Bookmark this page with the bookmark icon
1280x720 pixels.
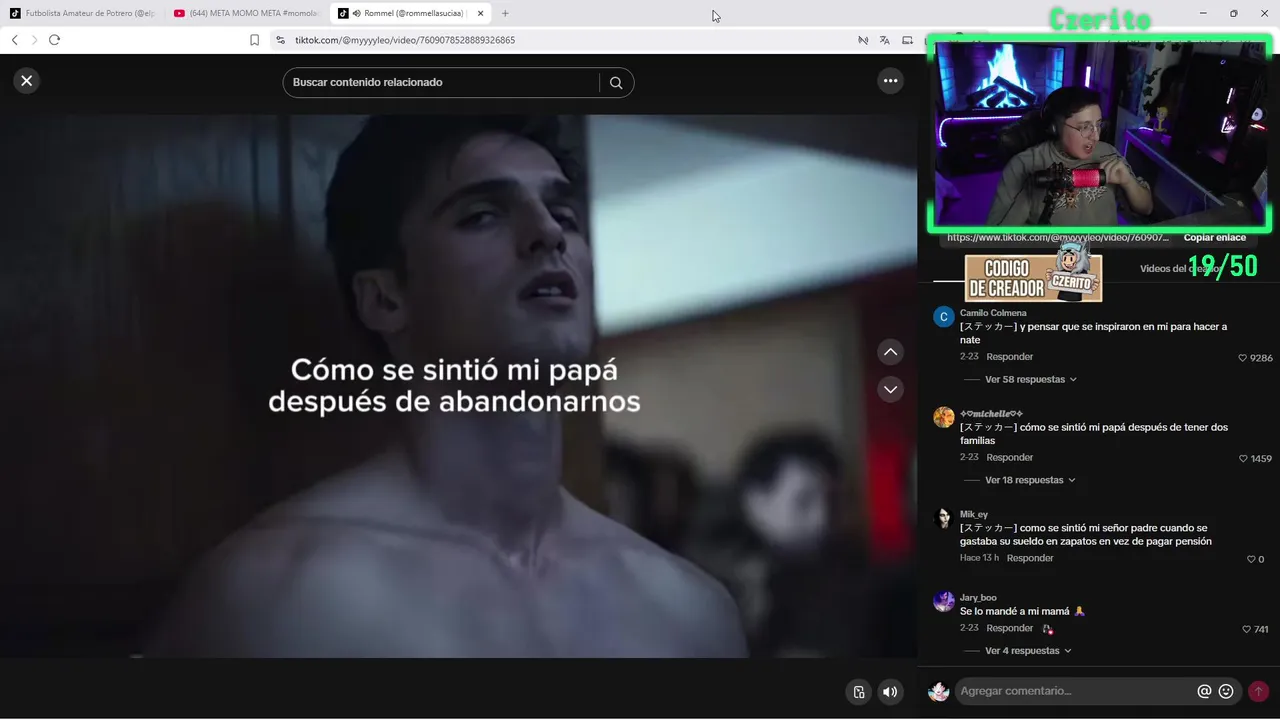[254, 40]
